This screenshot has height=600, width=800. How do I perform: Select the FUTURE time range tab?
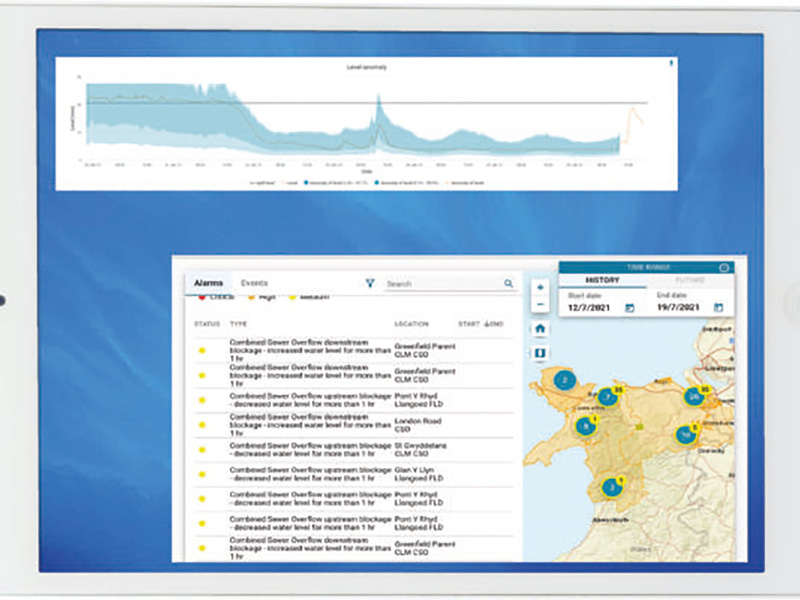point(689,280)
